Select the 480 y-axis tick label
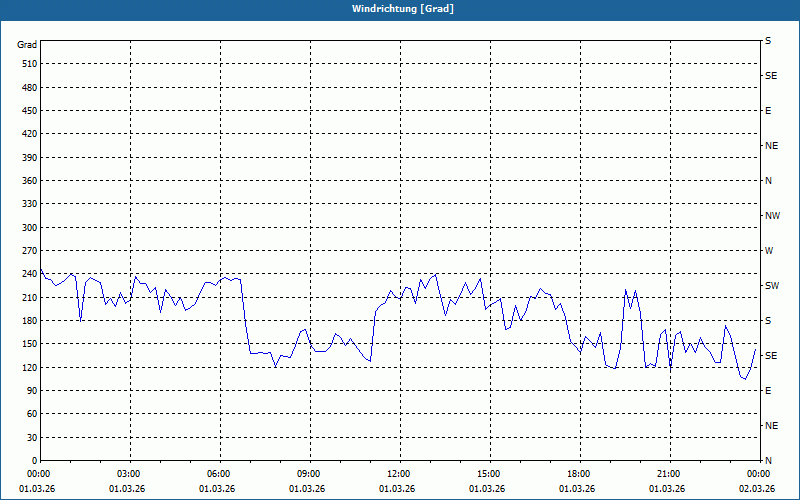This screenshot has height=500, width=800. pyautogui.click(x=29, y=87)
